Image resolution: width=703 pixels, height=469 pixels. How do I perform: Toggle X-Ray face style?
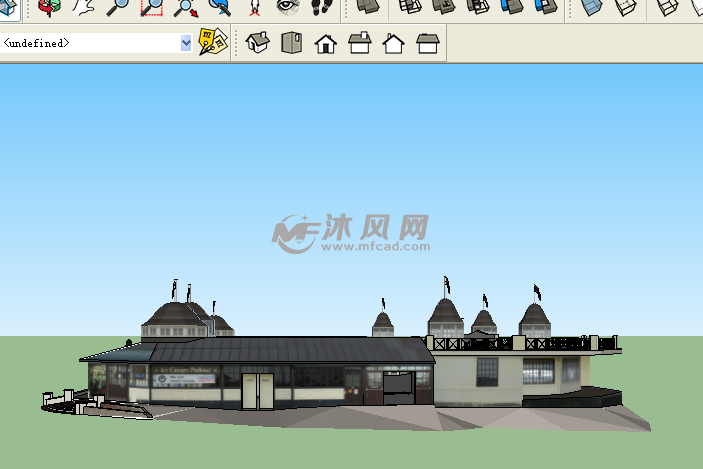[x=591, y=8]
